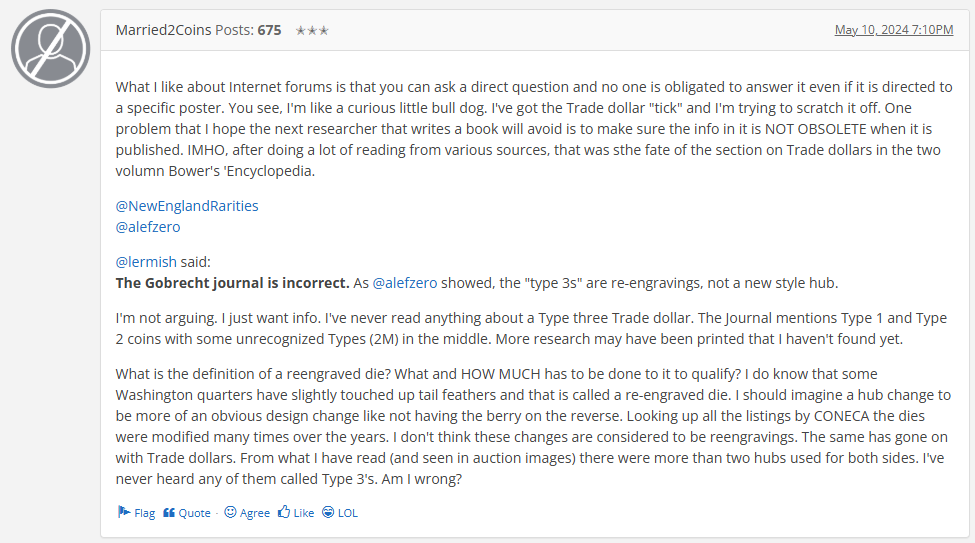Click the bold Gobrecht journal is incorrect text
Screen dimensions: 975x543
[x=233, y=283]
